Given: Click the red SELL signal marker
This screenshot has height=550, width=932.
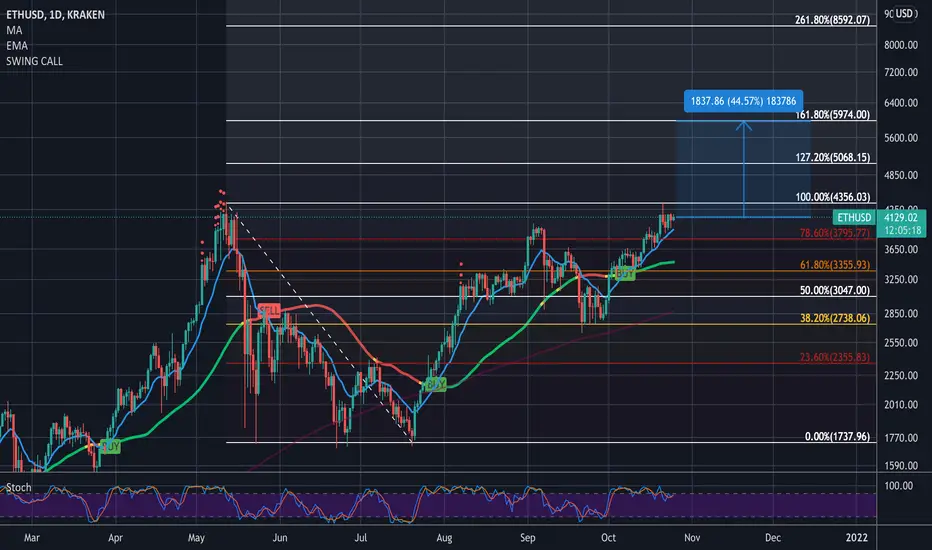Looking at the screenshot, I should point(269,310).
